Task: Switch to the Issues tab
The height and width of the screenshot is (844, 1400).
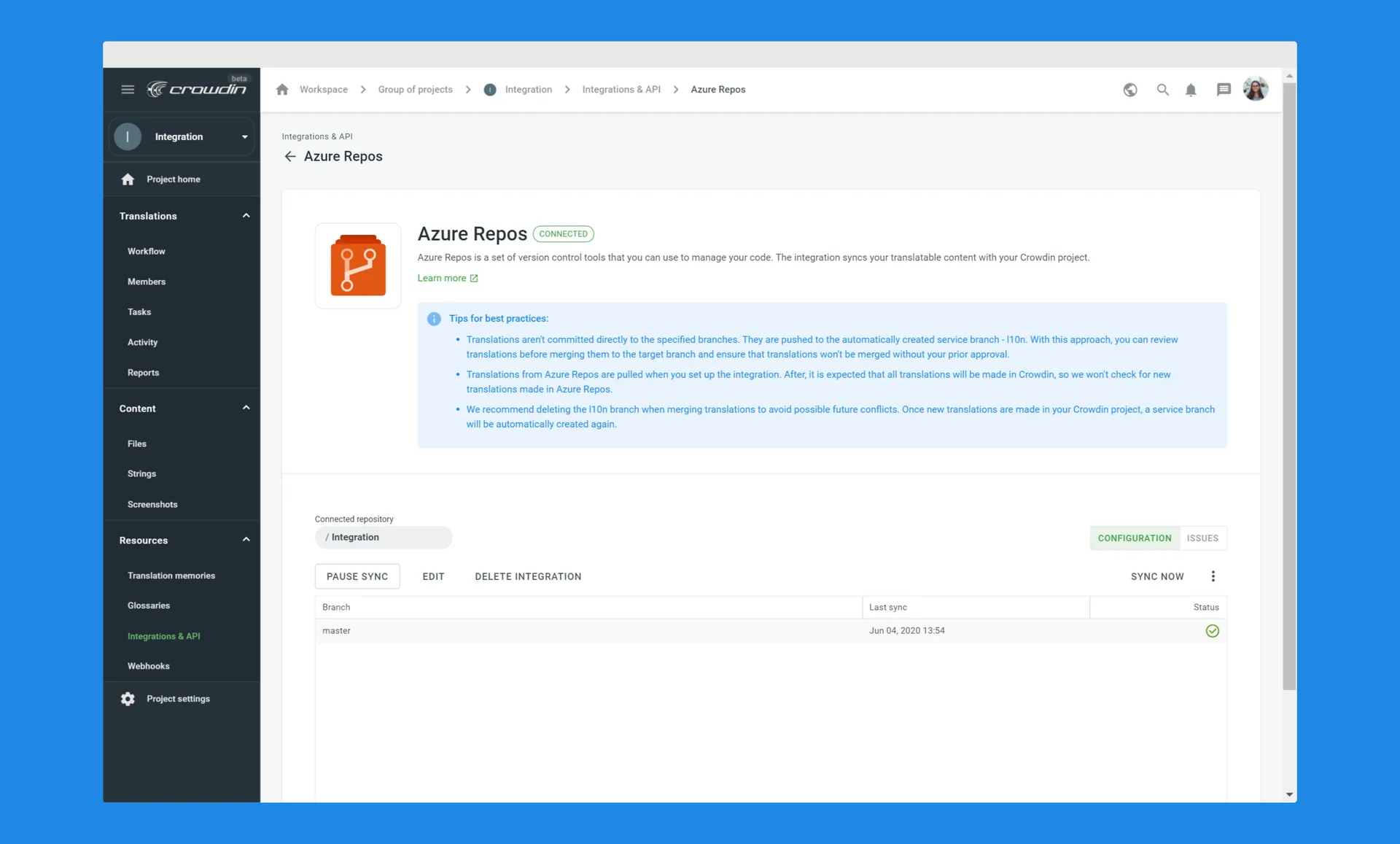Action: pos(1202,538)
